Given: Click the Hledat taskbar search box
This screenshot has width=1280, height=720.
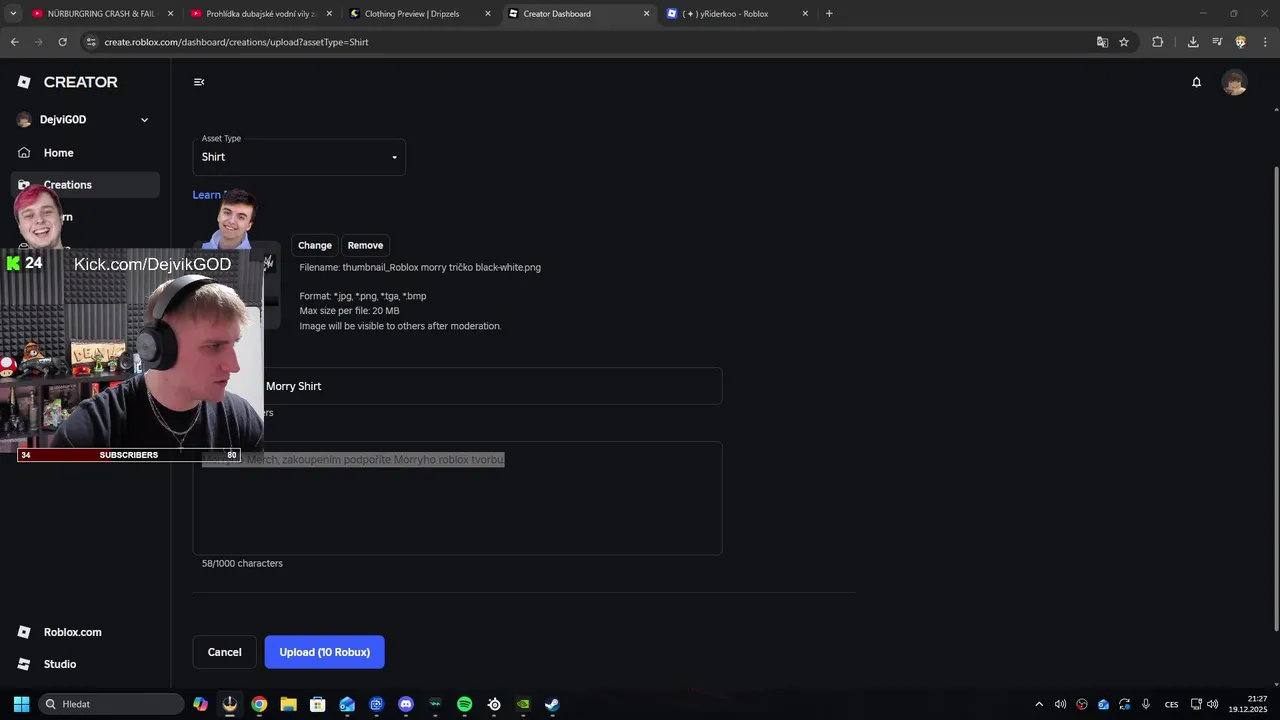Looking at the screenshot, I should pyautogui.click(x=111, y=704).
